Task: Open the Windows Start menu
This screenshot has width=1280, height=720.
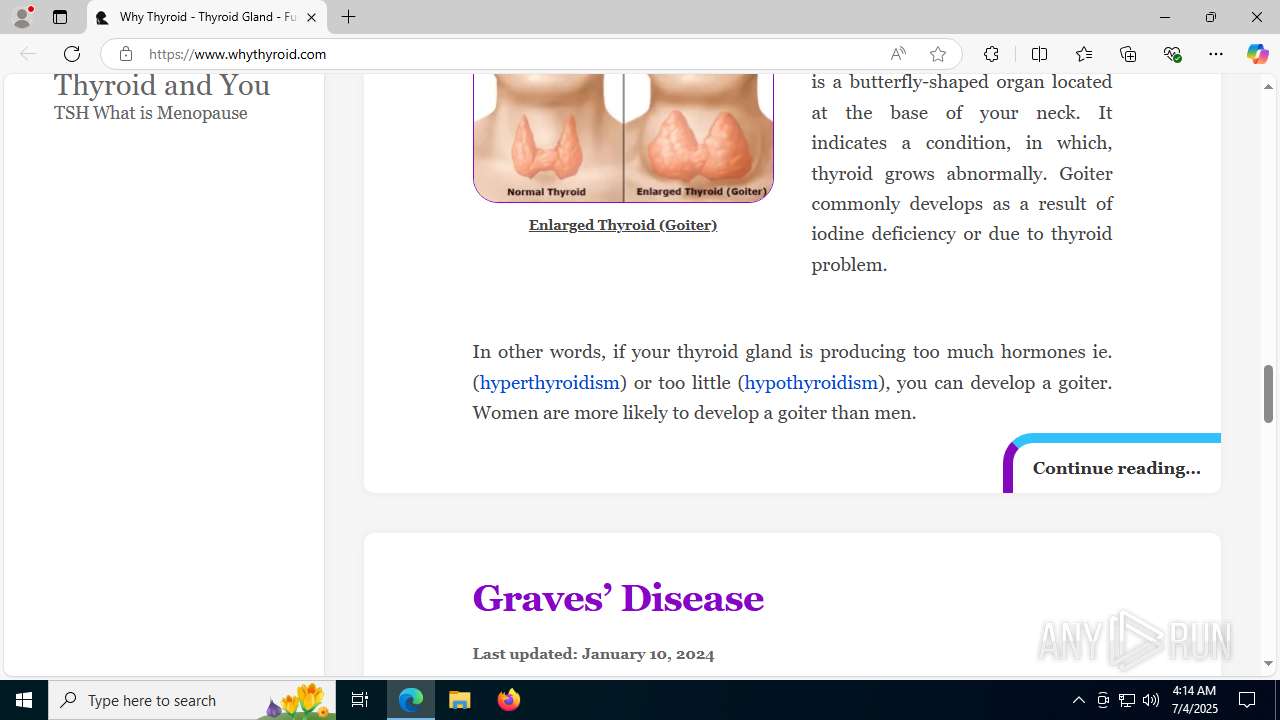Action: (24, 700)
